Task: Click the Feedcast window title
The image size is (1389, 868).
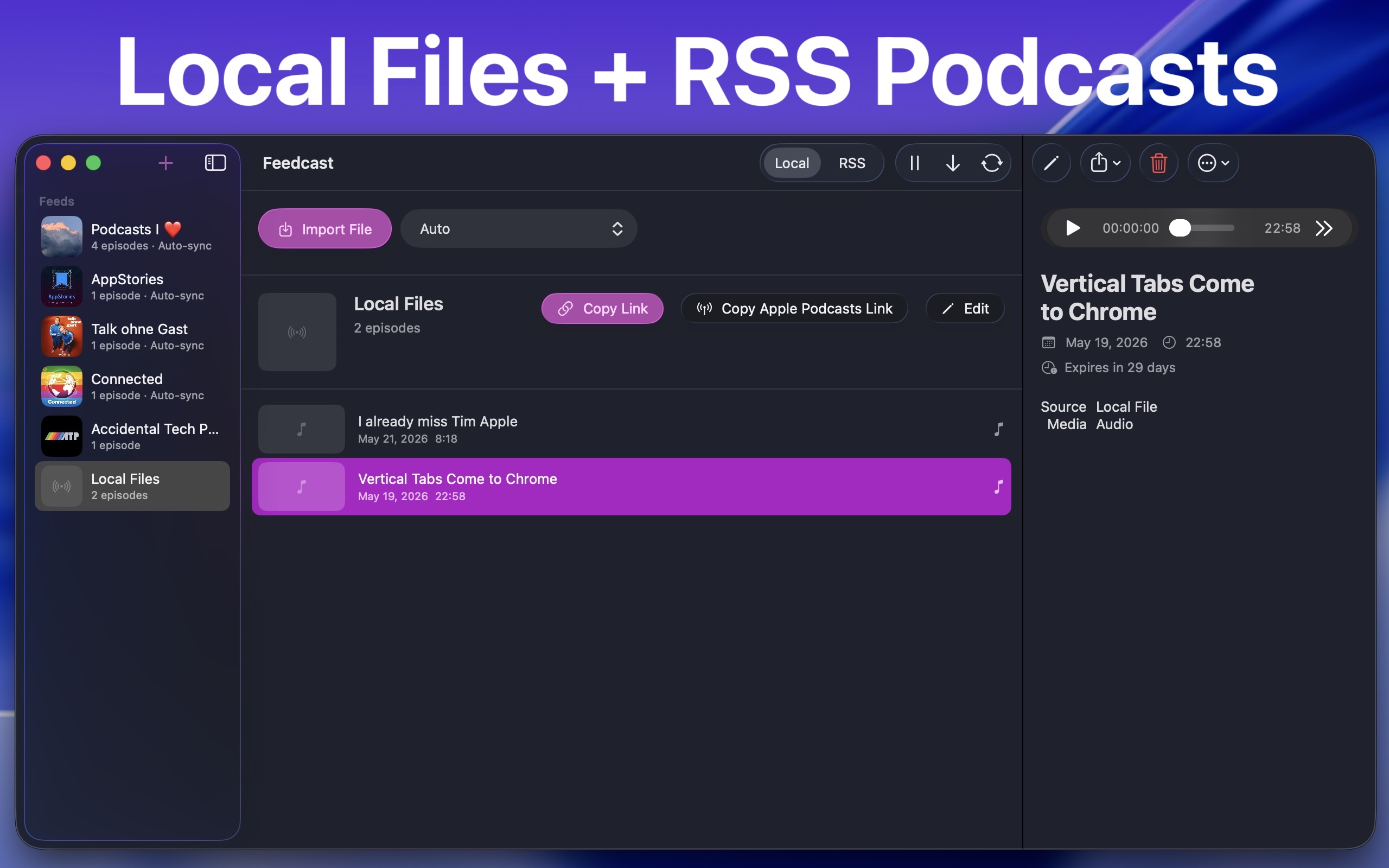Action: 298,163
